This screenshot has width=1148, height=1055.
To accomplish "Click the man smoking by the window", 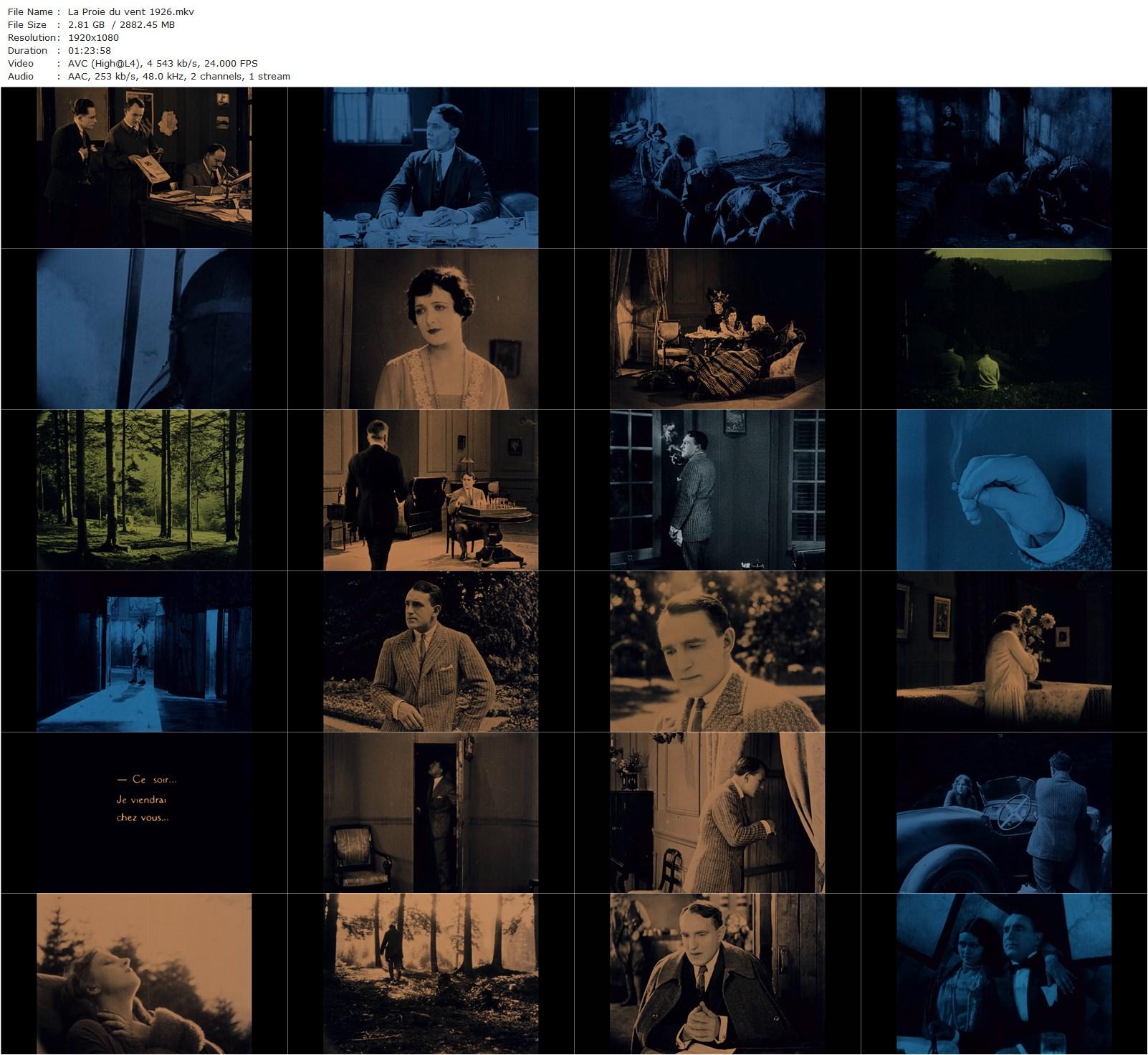I will point(717,490).
